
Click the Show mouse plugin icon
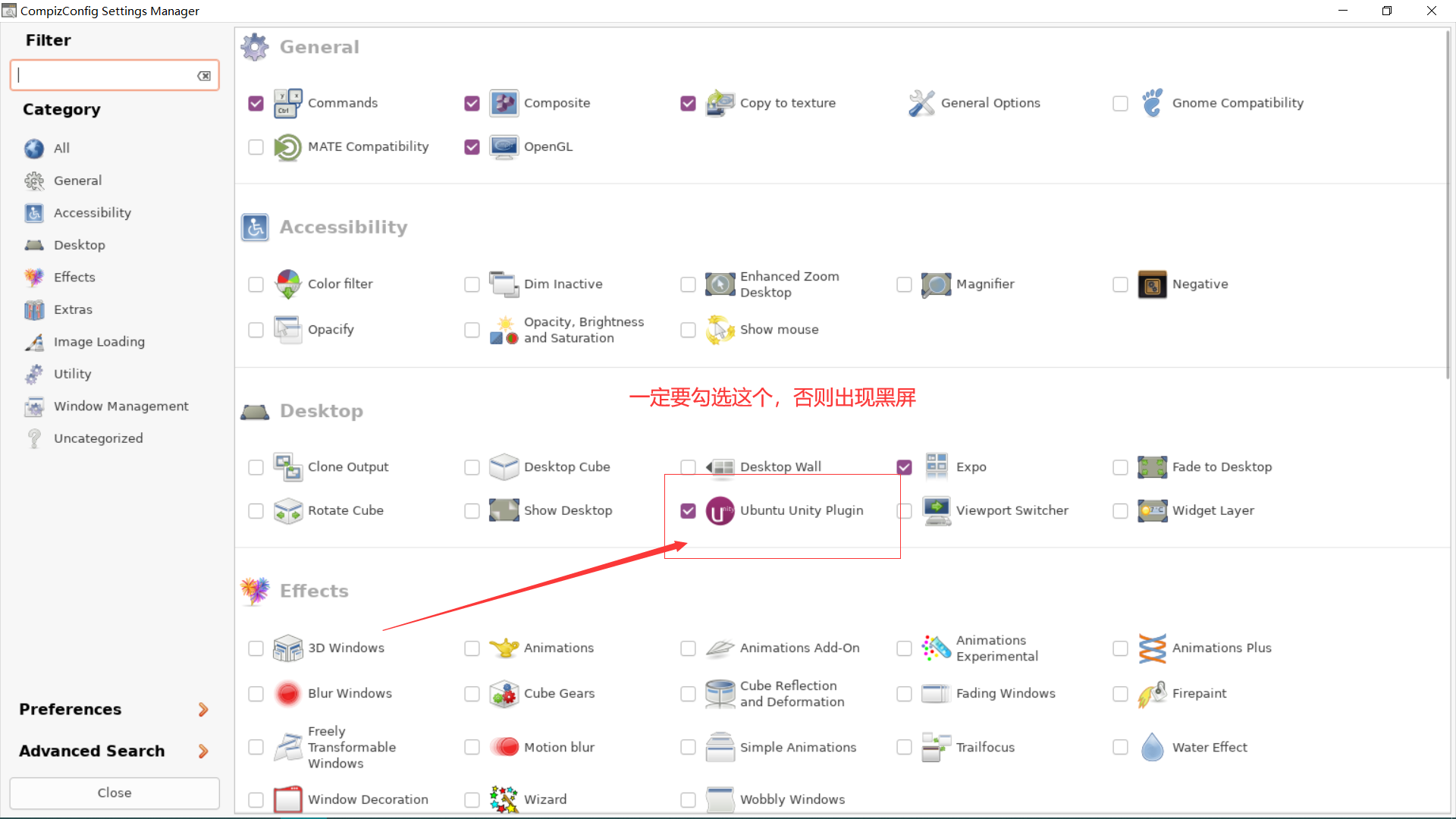click(720, 330)
